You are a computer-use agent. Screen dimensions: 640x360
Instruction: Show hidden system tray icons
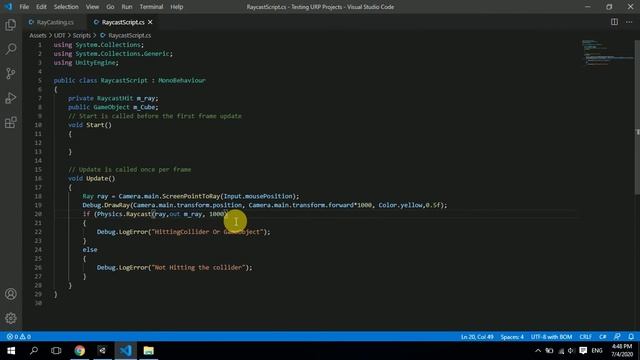point(538,351)
